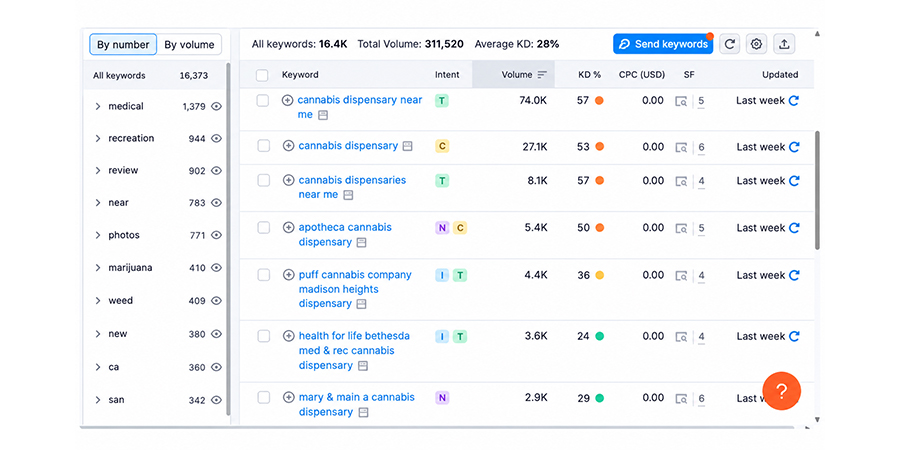Expand the 'new' keyword group
The image size is (900, 450).
(x=98, y=334)
